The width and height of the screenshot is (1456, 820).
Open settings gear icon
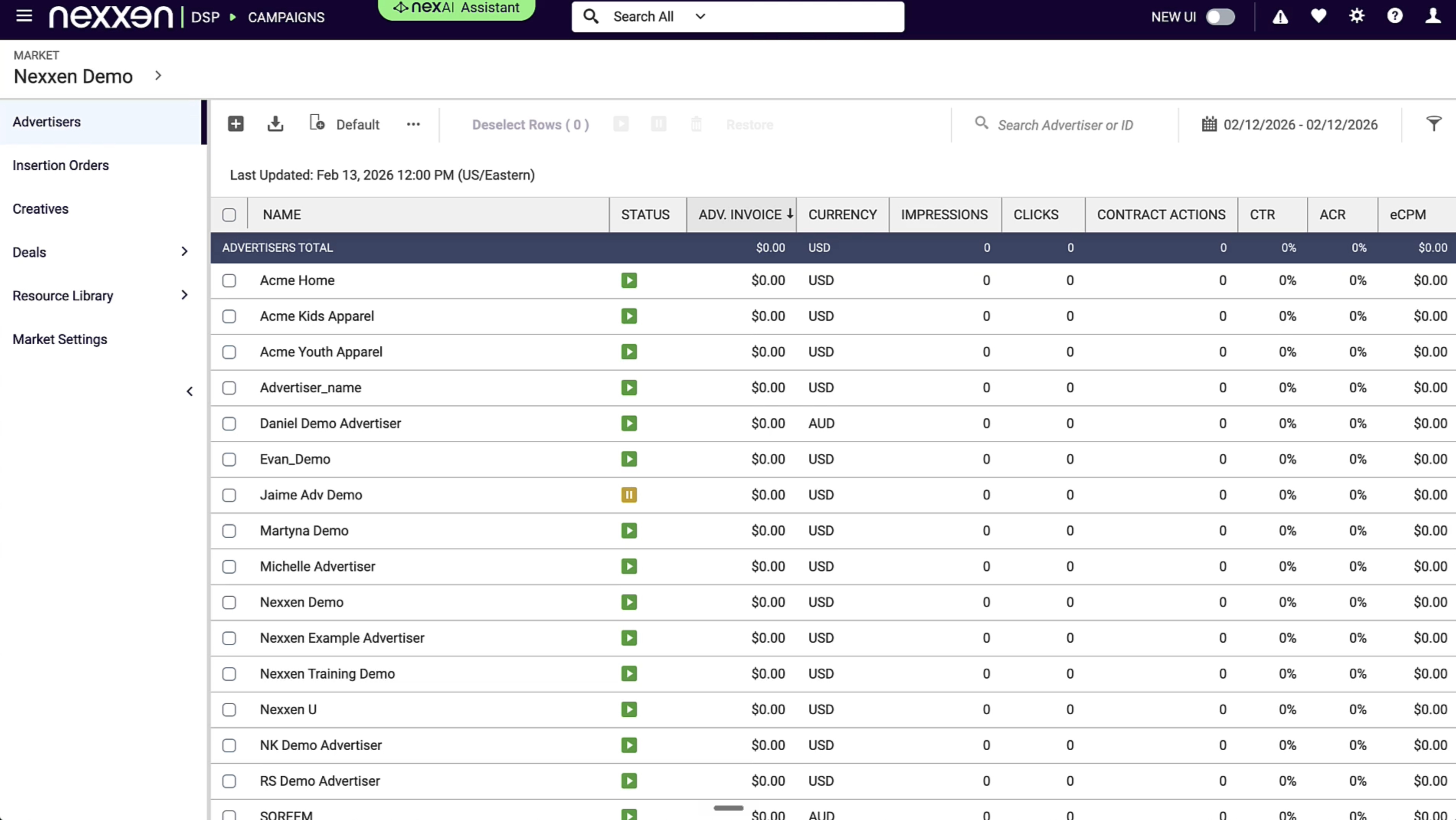point(1356,16)
